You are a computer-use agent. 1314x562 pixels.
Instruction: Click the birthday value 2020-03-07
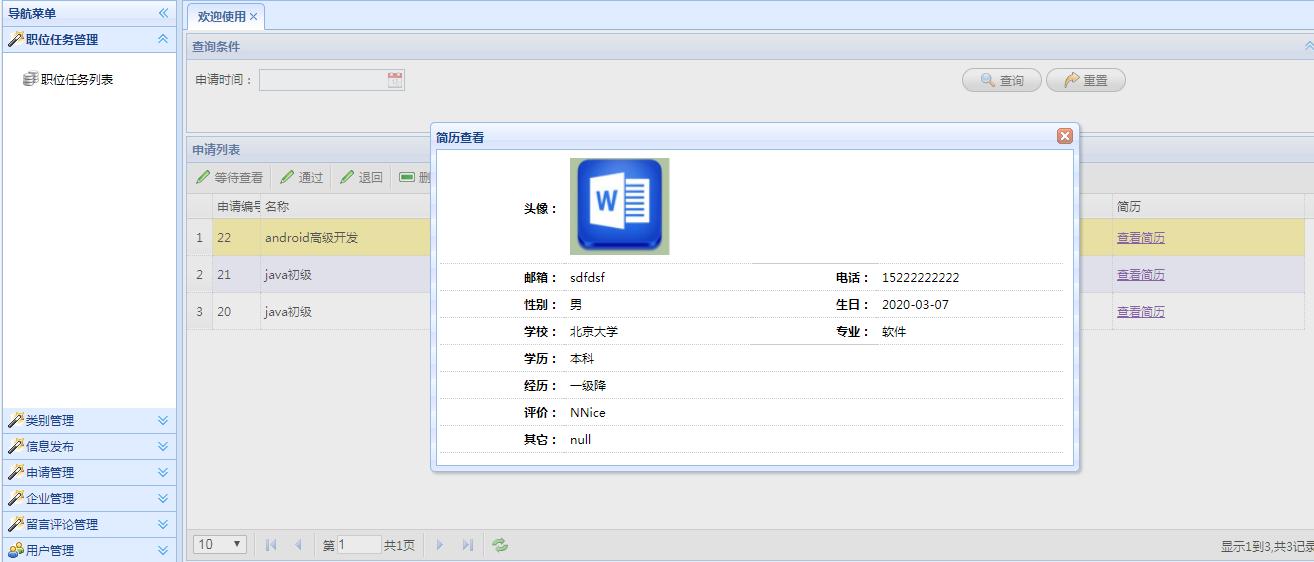pyautogui.click(x=915, y=305)
